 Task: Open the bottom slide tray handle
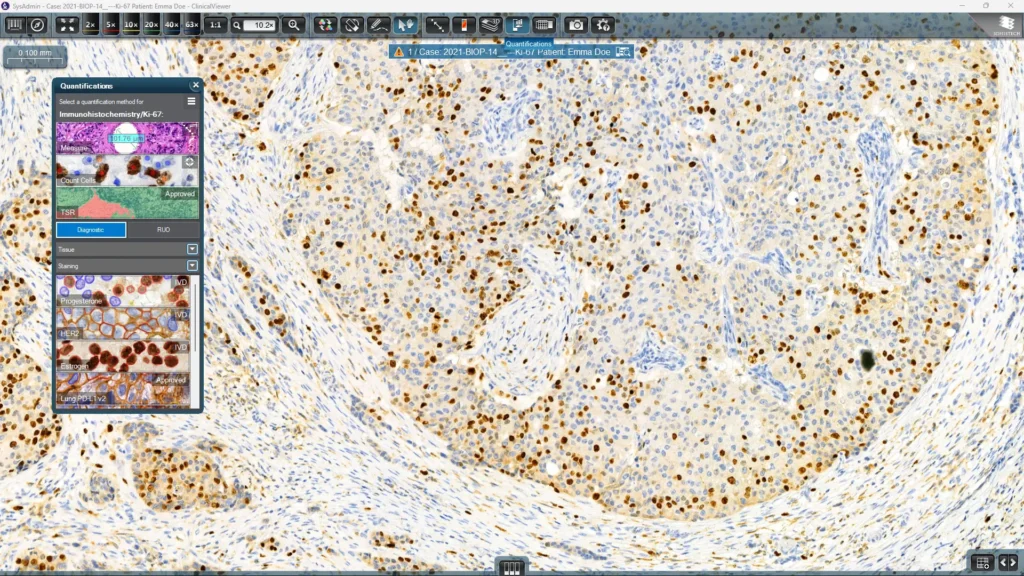click(x=511, y=568)
